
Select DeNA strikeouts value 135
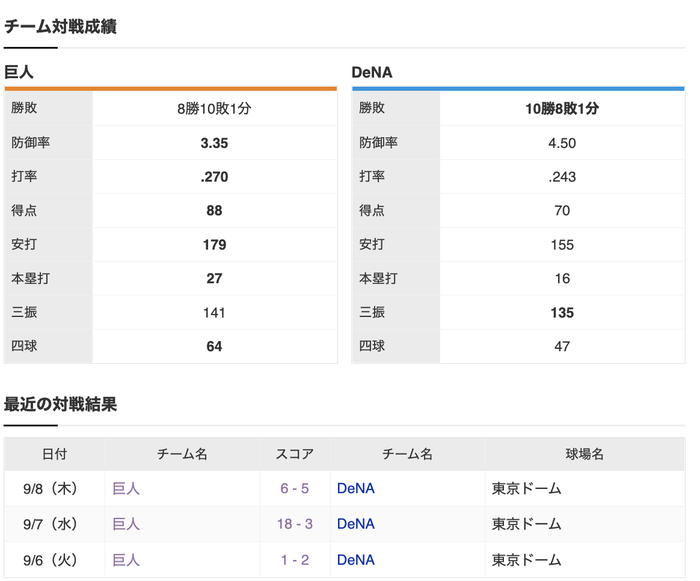click(x=562, y=313)
